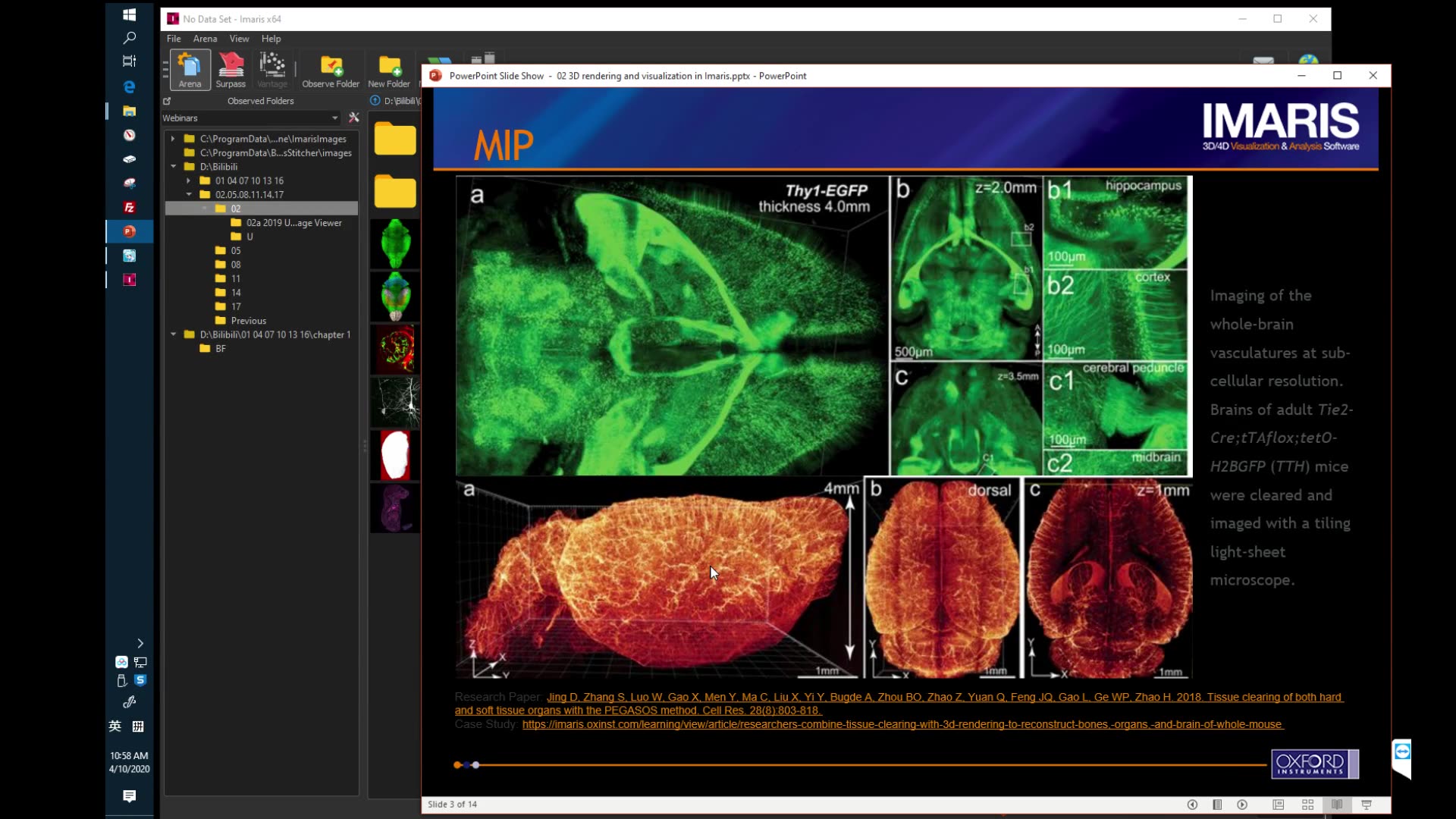
Task: Open the wrench settings icon next to Webinars
Action: coord(353,118)
